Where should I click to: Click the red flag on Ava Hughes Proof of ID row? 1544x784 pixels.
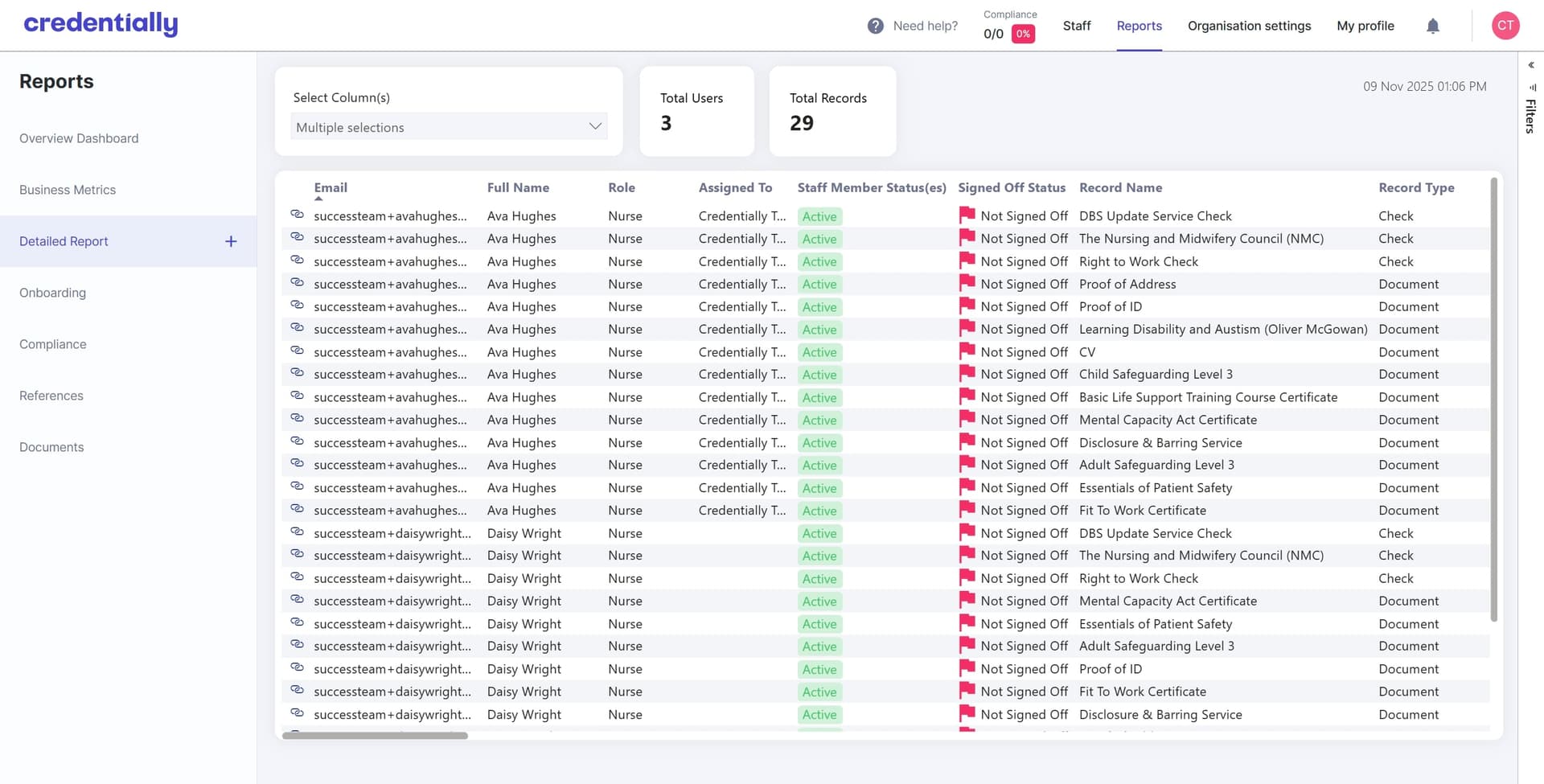[967, 306]
